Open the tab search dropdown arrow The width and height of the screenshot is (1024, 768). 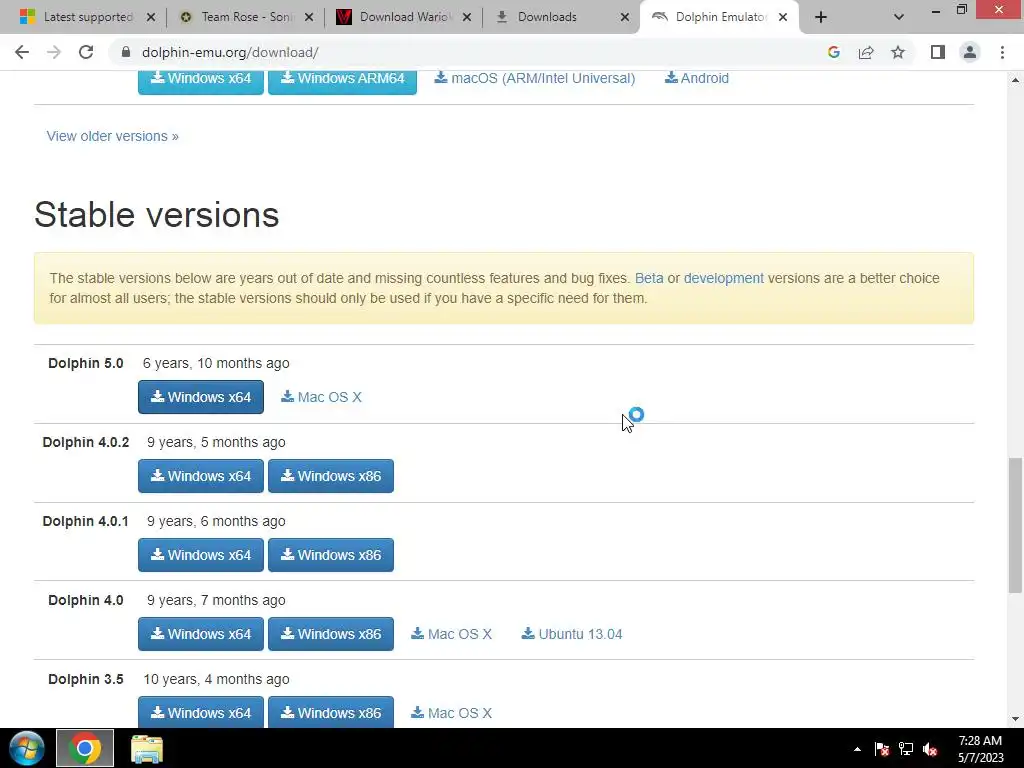(x=899, y=17)
